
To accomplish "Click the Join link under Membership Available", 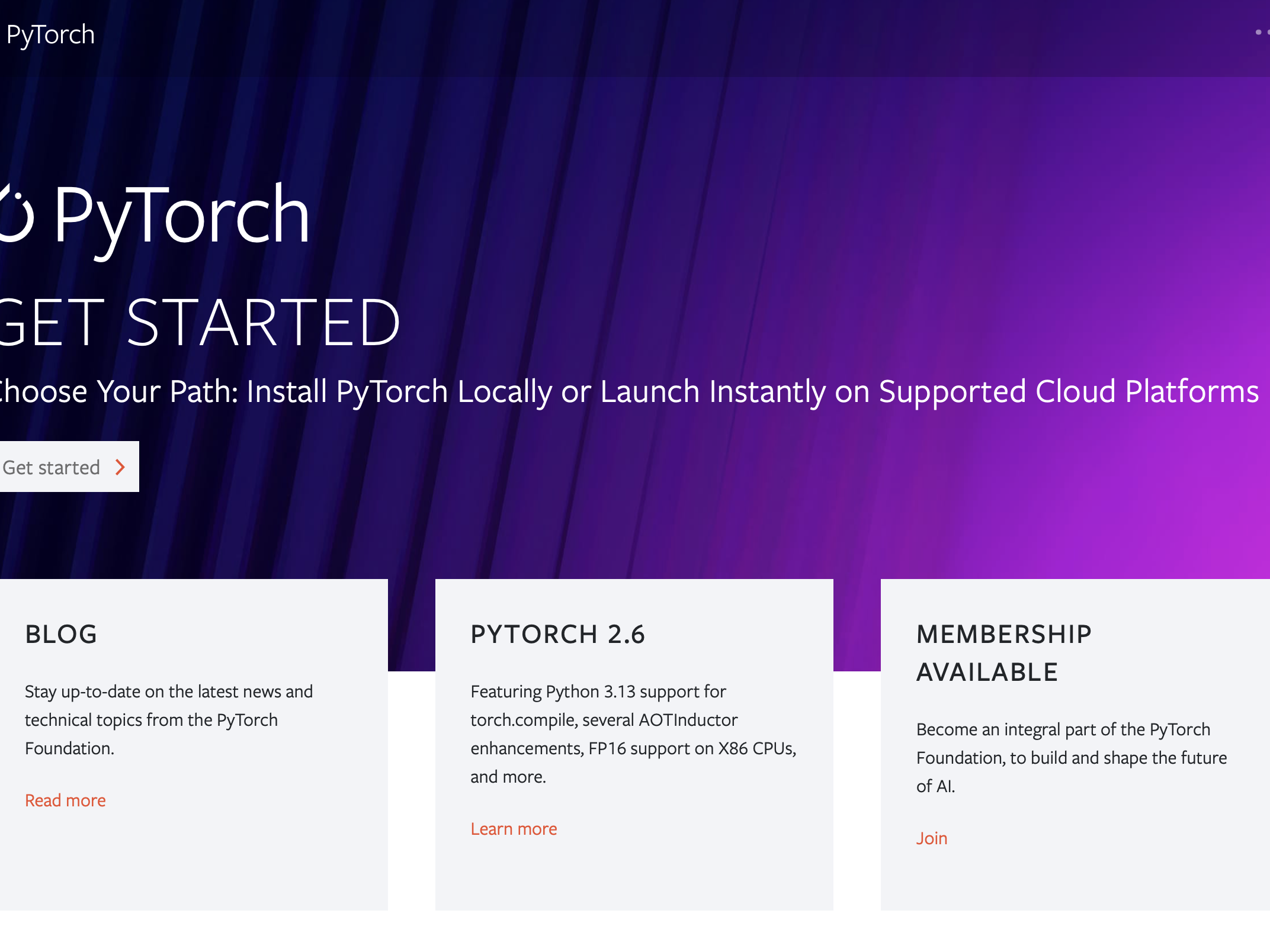I will 932,838.
